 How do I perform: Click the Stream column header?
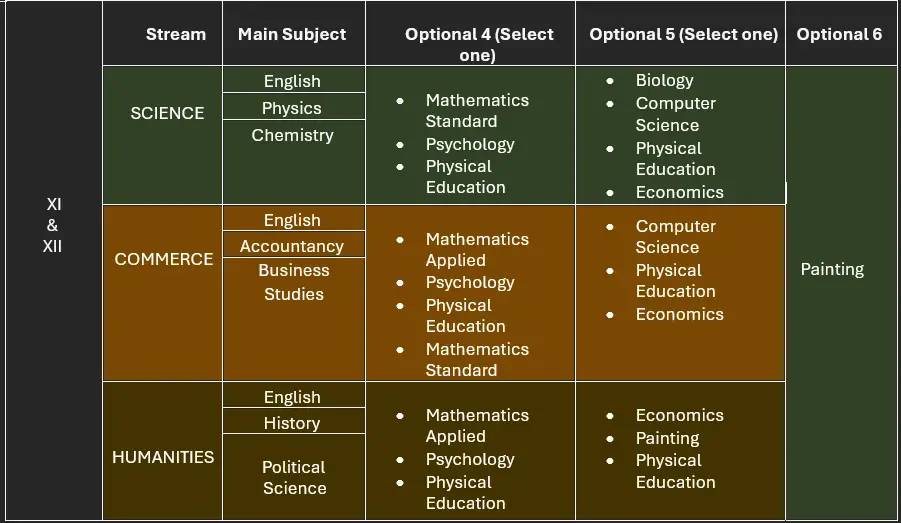[x=175, y=34]
